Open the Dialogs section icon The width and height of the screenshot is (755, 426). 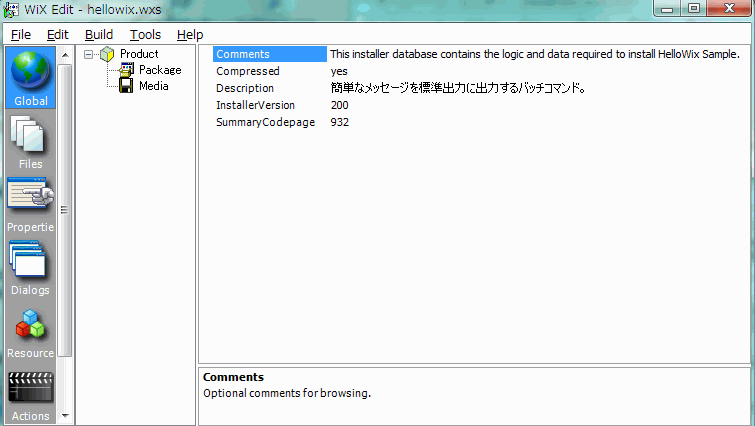tap(27, 260)
